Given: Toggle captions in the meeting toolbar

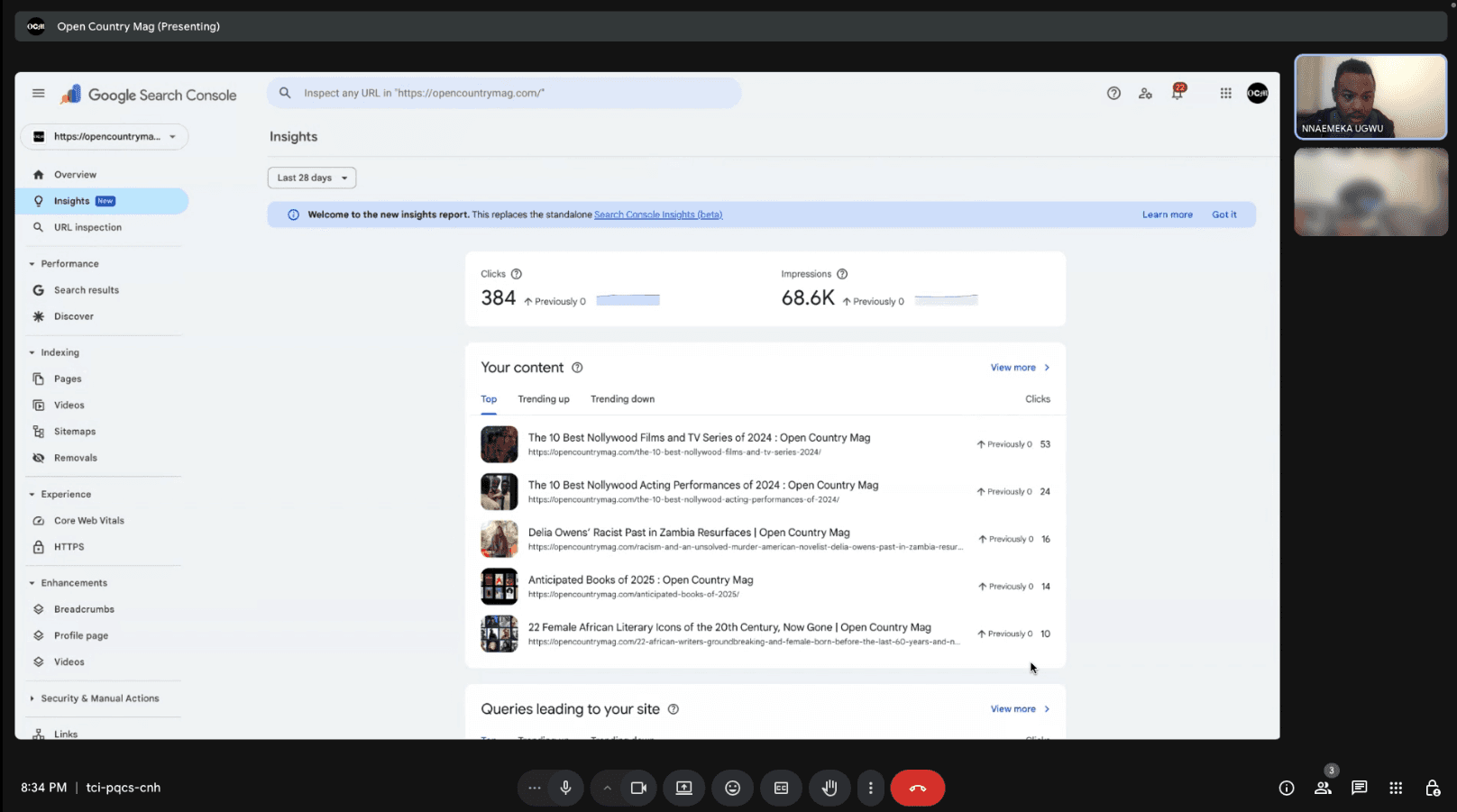Looking at the screenshot, I should click(781, 788).
